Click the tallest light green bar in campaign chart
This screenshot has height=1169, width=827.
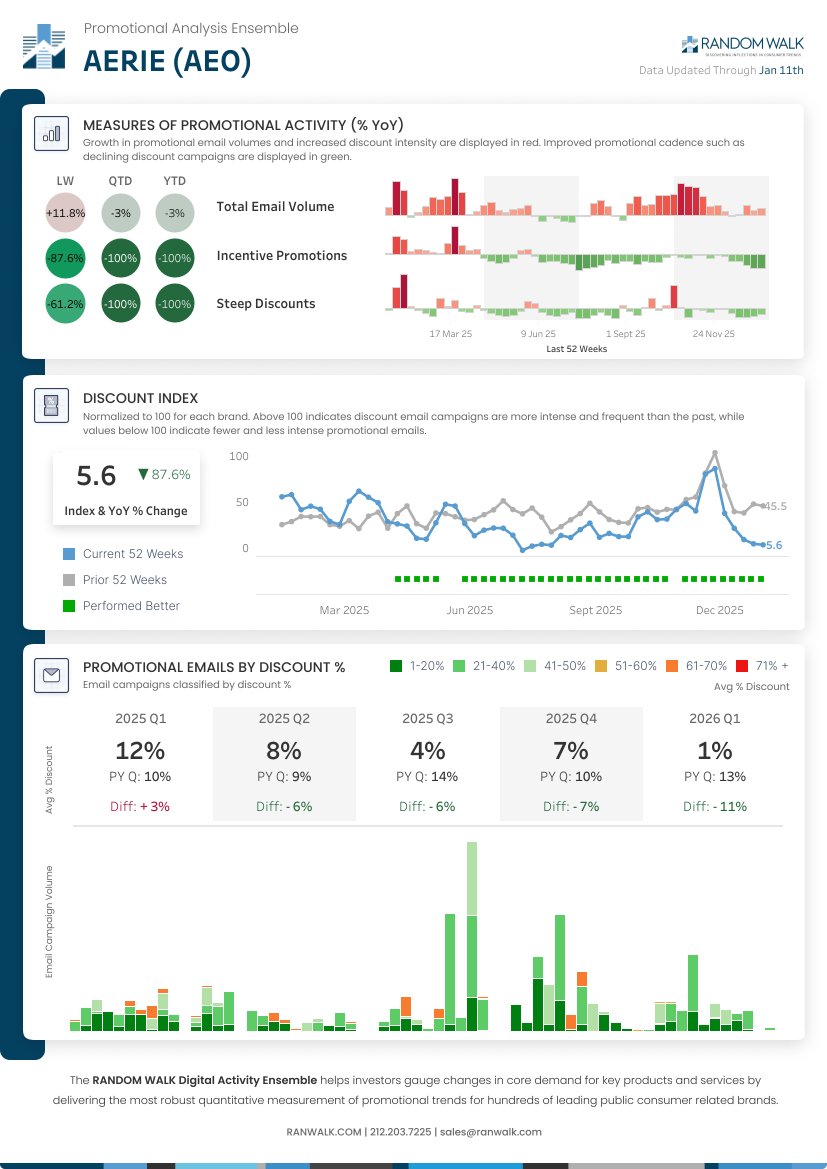click(x=471, y=879)
